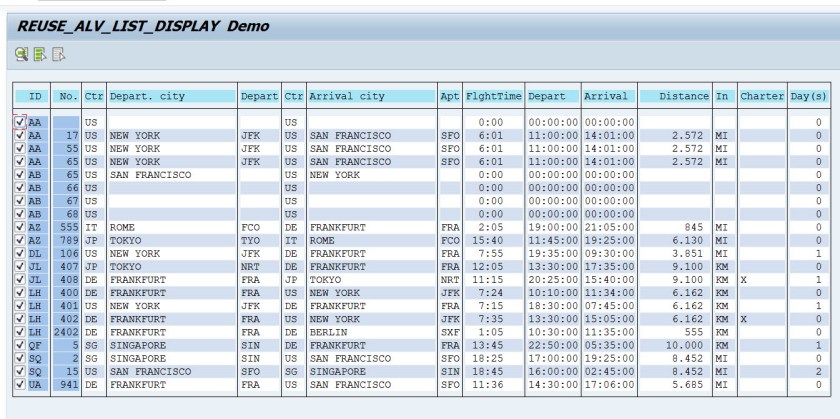Uncheck the AB 65 row checkbox
840x419 pixels.
pyautogui.click(x=20, y=175)
